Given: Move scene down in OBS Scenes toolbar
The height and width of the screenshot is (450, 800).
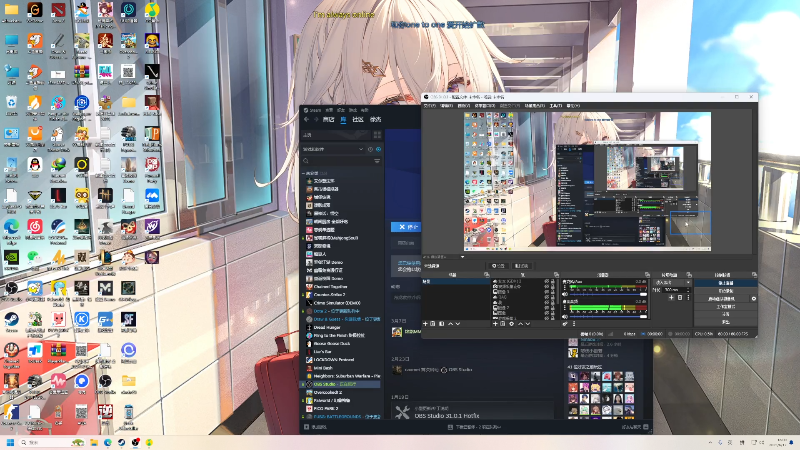Looking at the screenshot, I should (458, 323).
